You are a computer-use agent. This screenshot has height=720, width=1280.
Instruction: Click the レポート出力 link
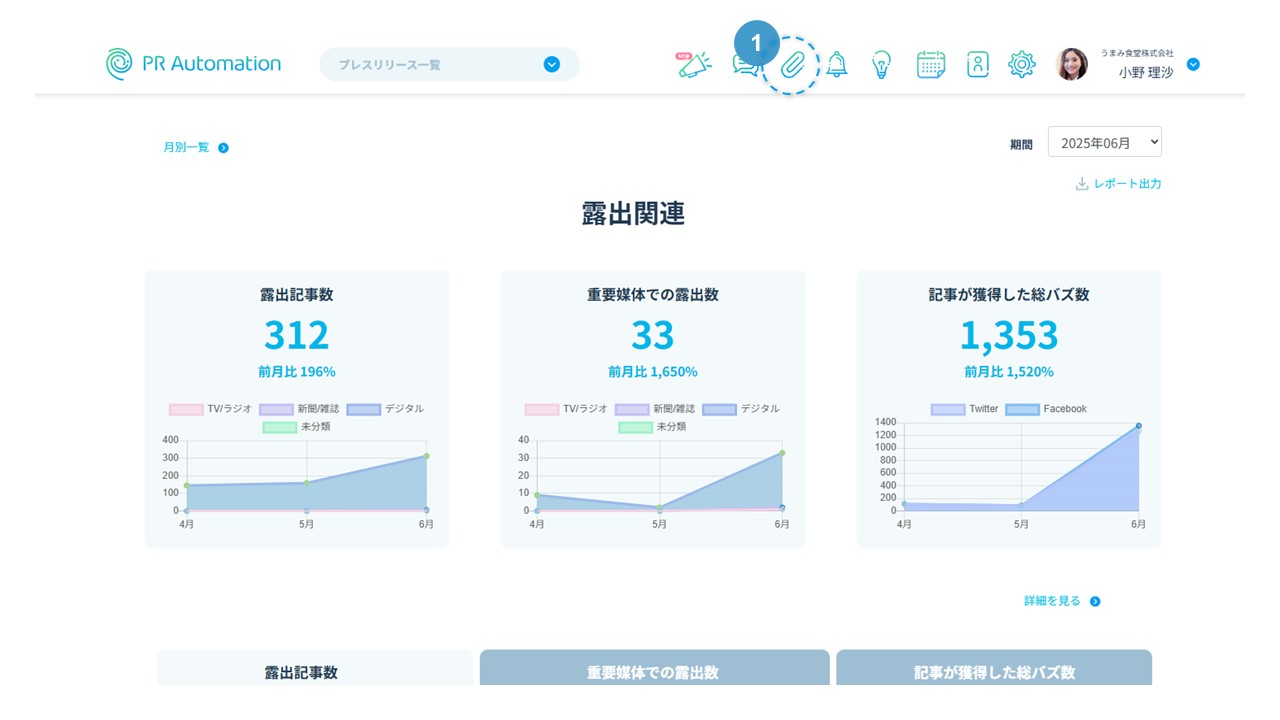[1118, 184]
